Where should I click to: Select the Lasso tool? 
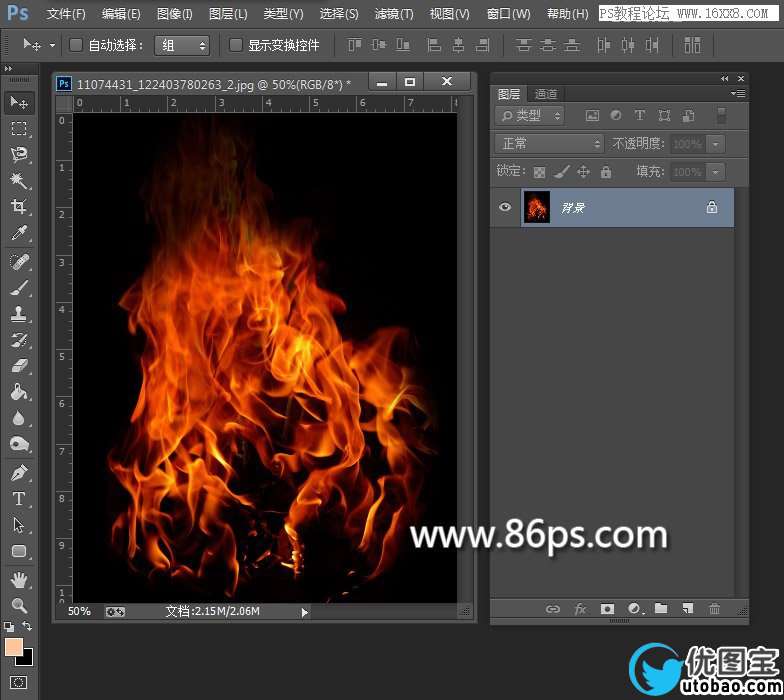point(19,154)
